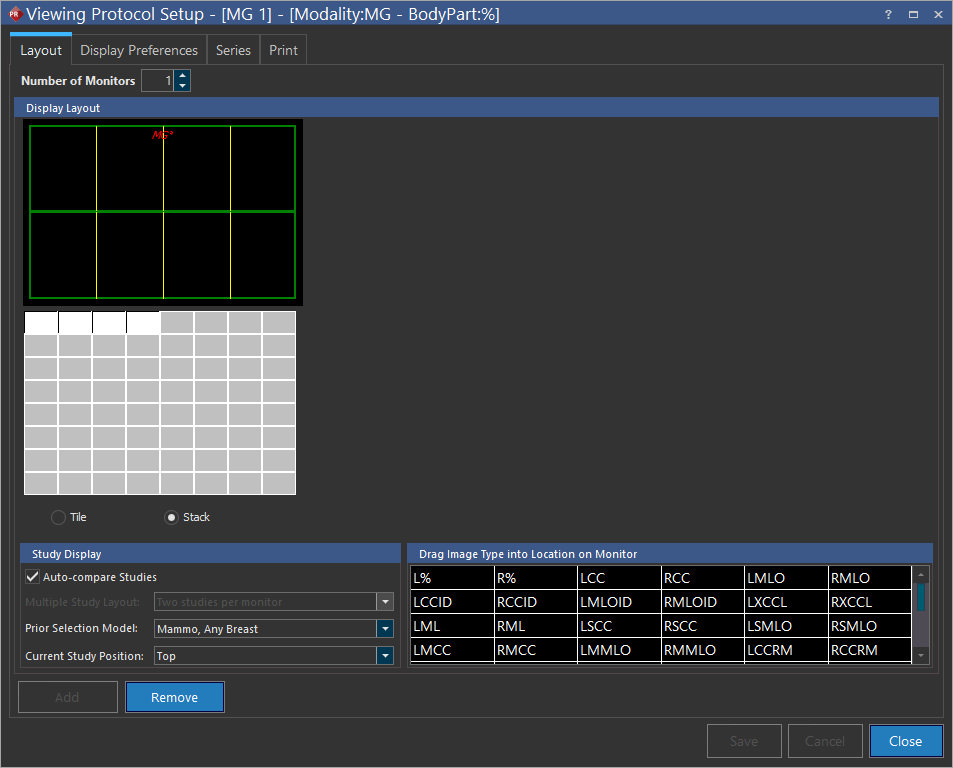Select the RMLO image type cell
This screenshot has width=953, height=768.
click(x=868, y=578)
